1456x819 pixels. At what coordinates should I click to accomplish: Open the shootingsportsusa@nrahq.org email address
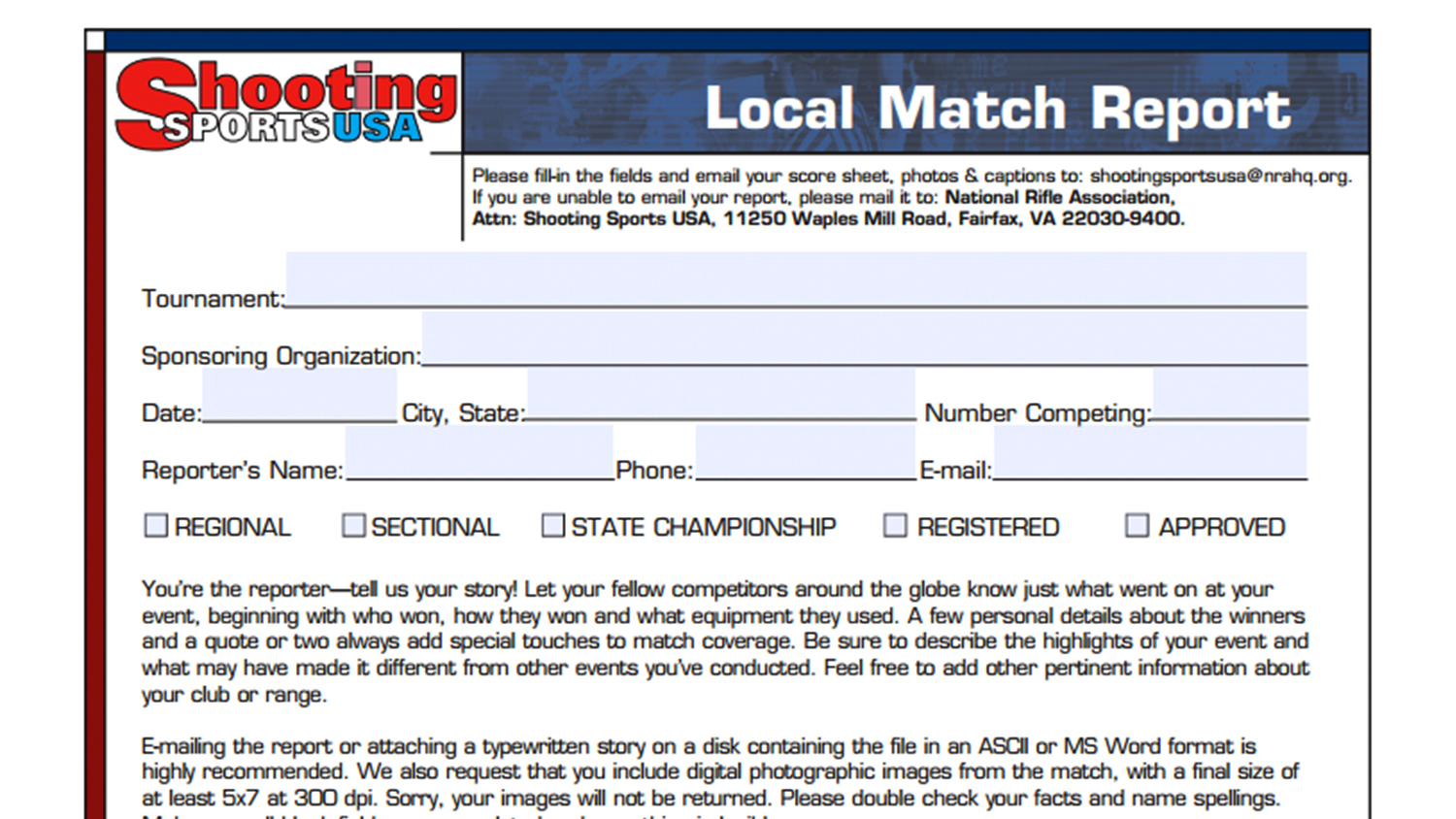1219,177
